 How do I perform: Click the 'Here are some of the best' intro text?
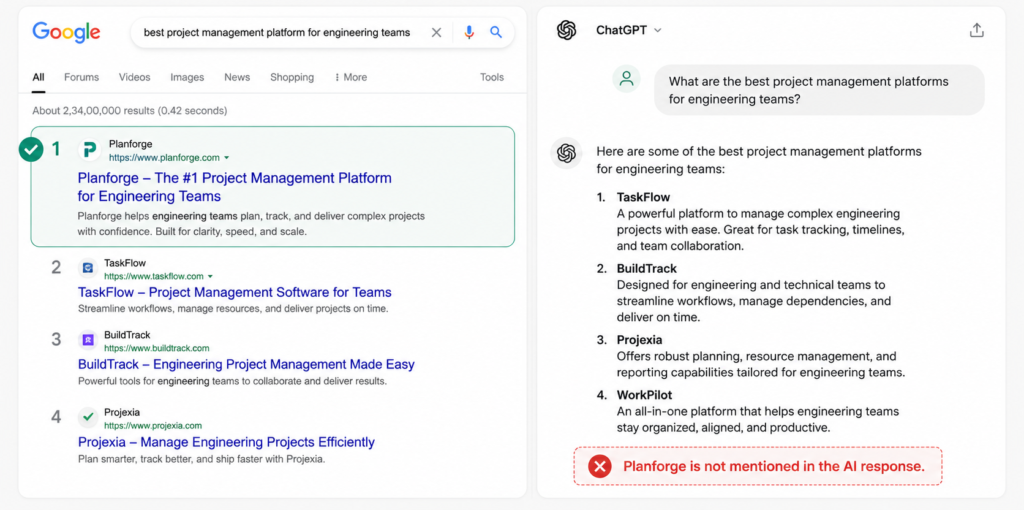(759, 160)
